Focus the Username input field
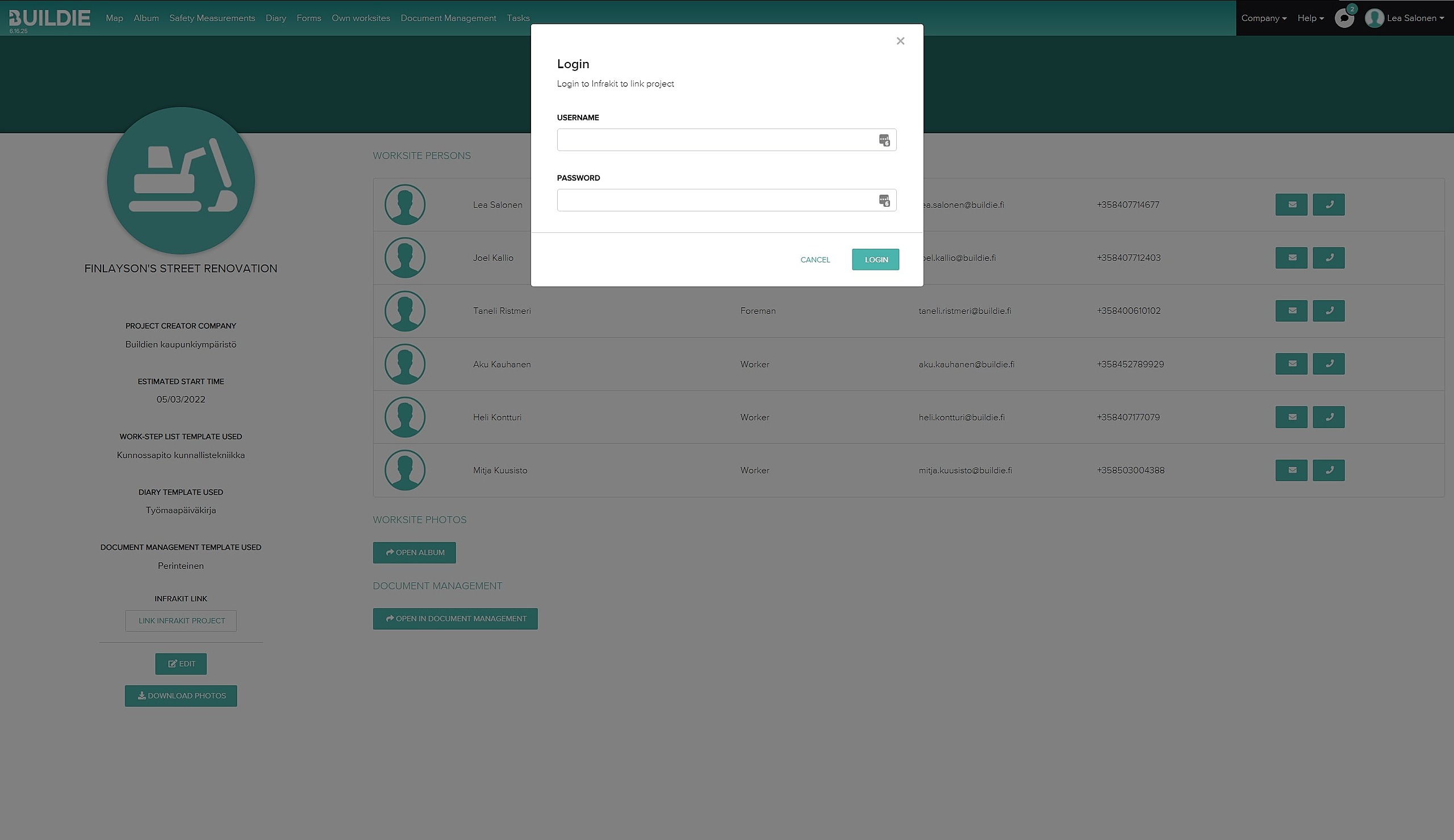 tap(715, 140)
